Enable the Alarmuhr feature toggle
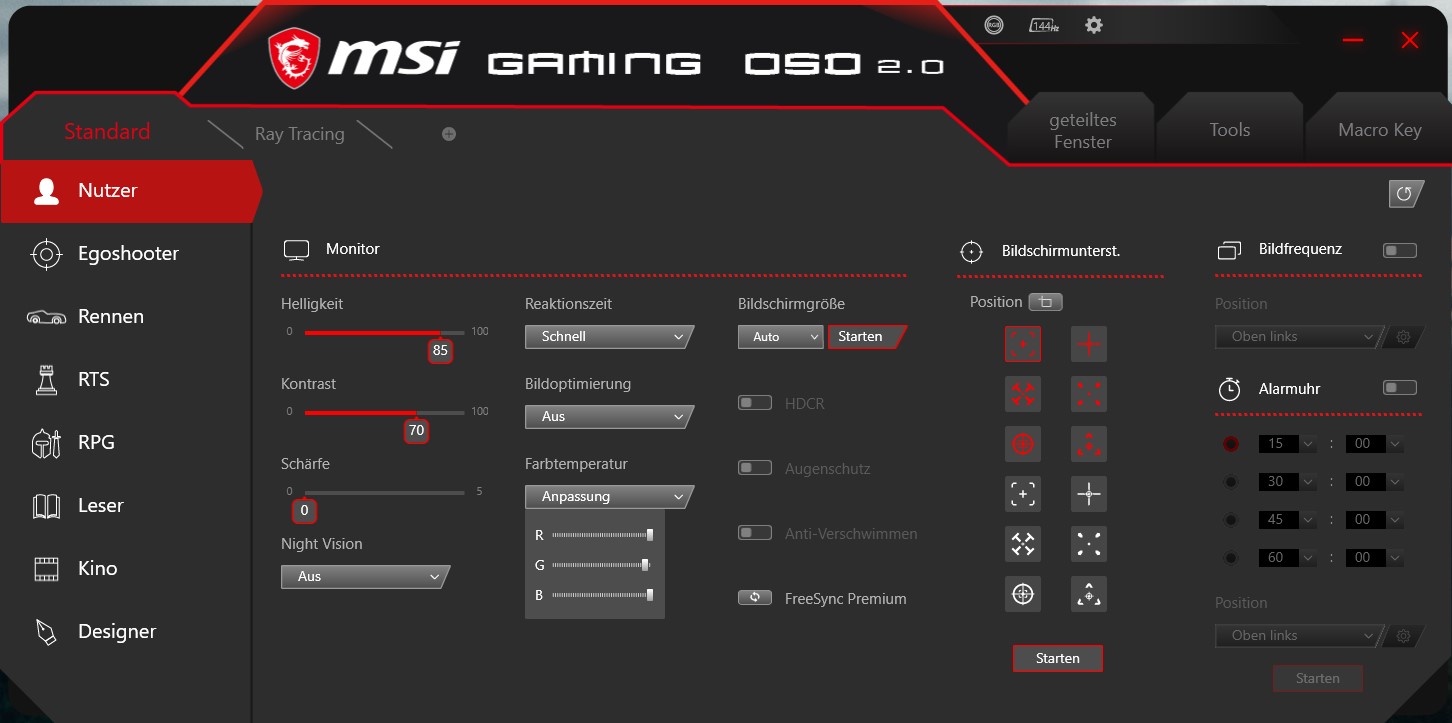Screen dimensions: 1452x723 (1400, 387)
